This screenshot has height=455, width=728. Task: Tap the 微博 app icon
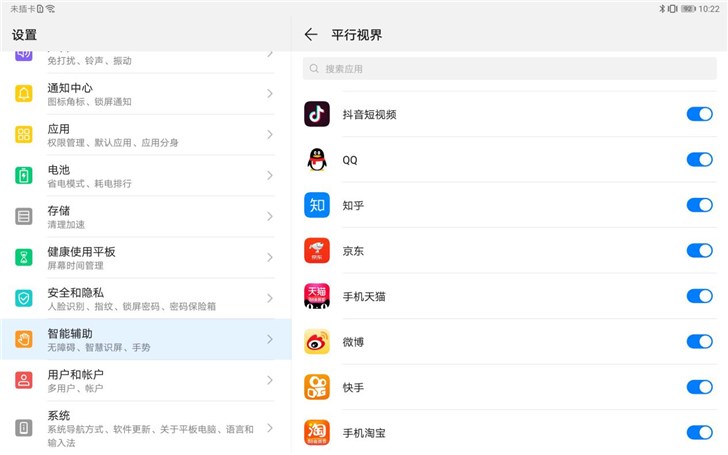tap(317, 341)
